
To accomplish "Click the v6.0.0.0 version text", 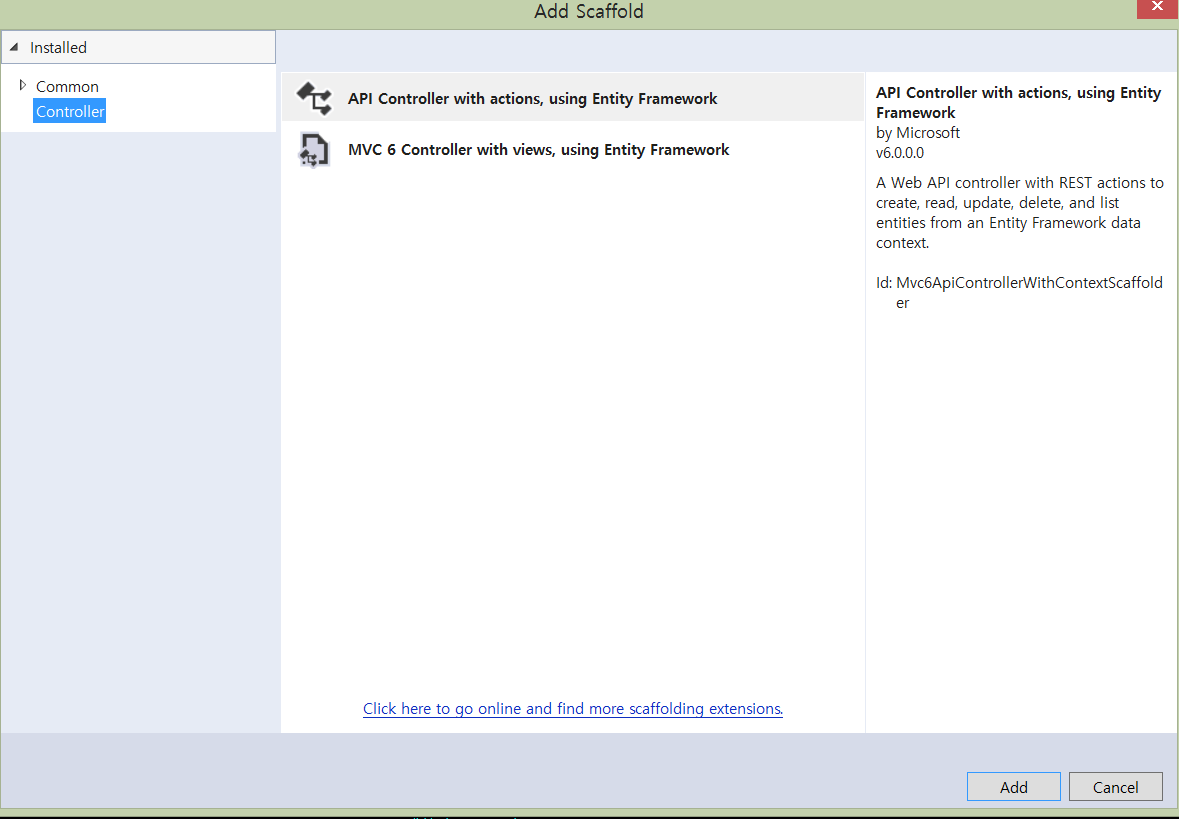I will coord(900,153).
